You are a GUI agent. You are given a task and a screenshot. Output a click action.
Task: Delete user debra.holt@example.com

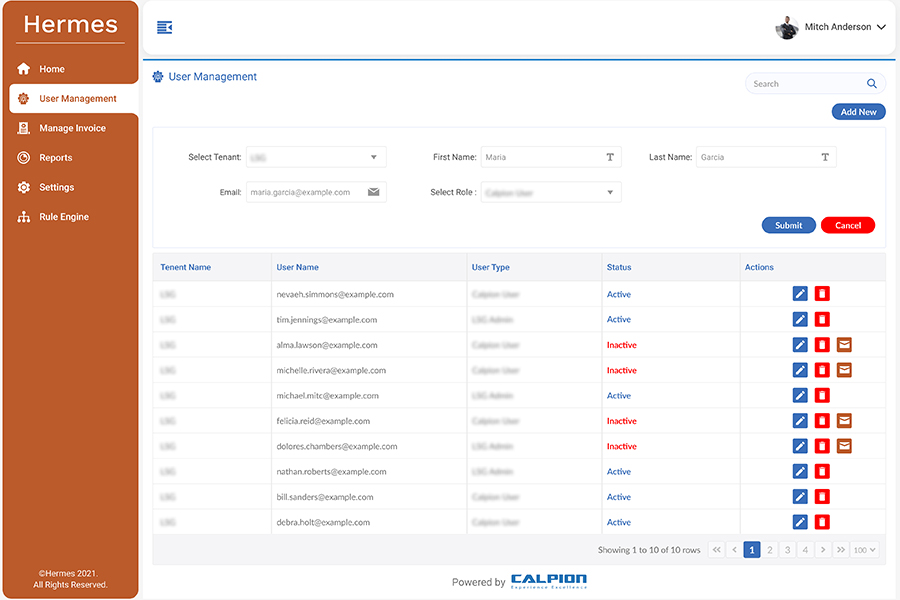822,522
